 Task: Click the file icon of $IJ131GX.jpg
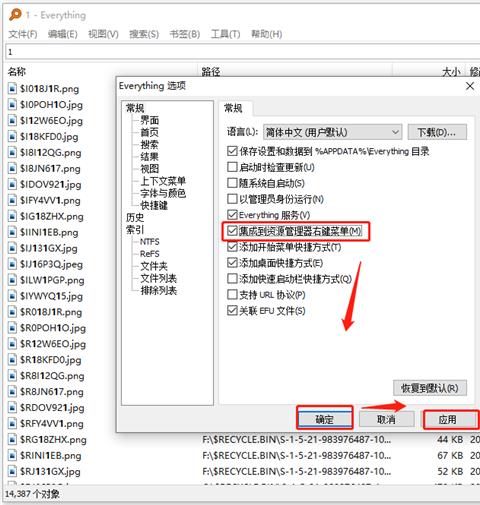tap(12, 248)
